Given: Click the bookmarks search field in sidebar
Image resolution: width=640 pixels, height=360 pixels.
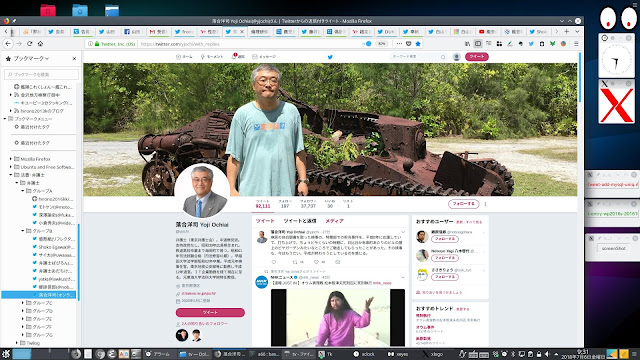Looking at the screenshot, I should [x=42, y=74].
